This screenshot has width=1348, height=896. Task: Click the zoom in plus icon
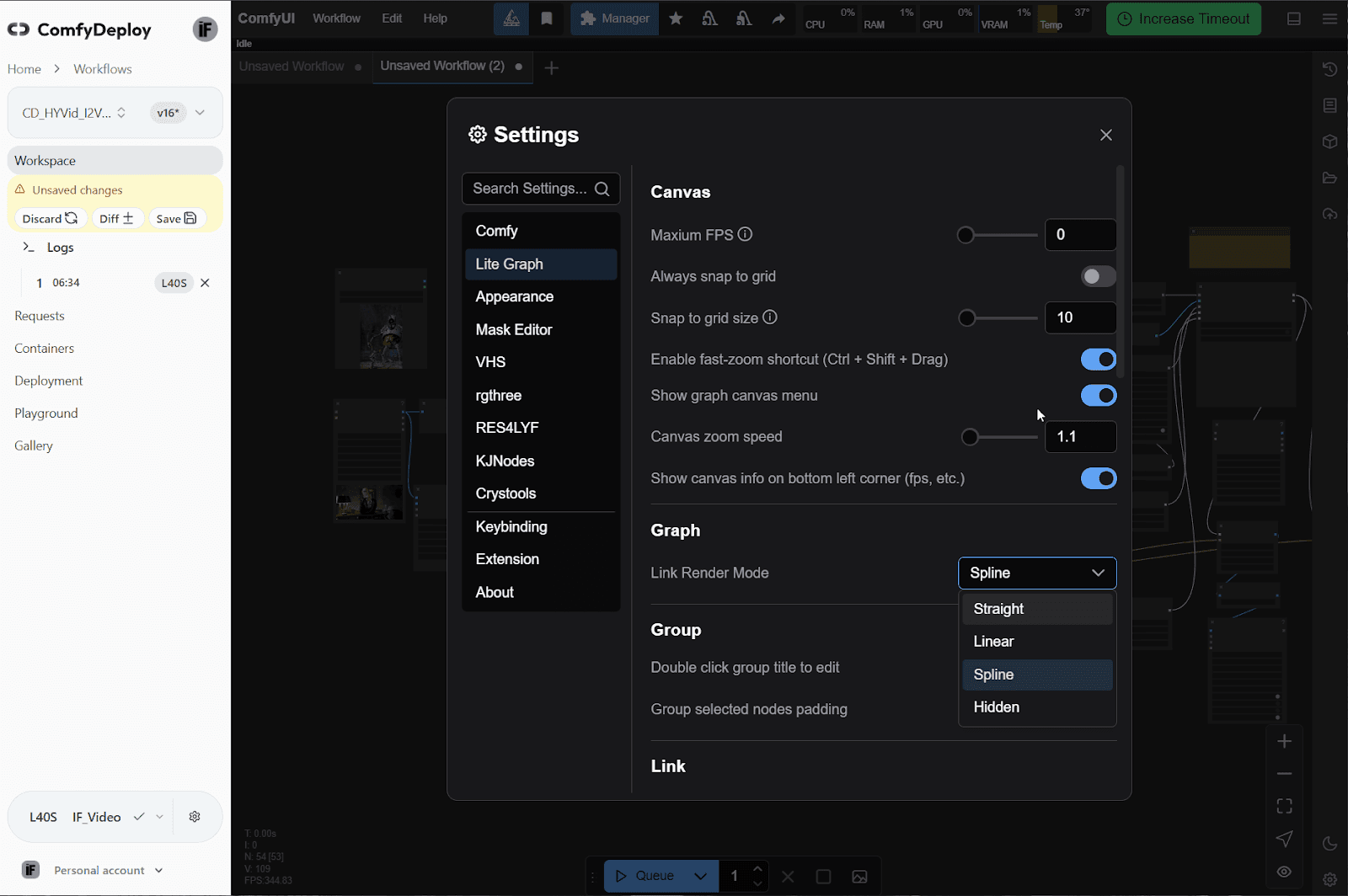1284,741
